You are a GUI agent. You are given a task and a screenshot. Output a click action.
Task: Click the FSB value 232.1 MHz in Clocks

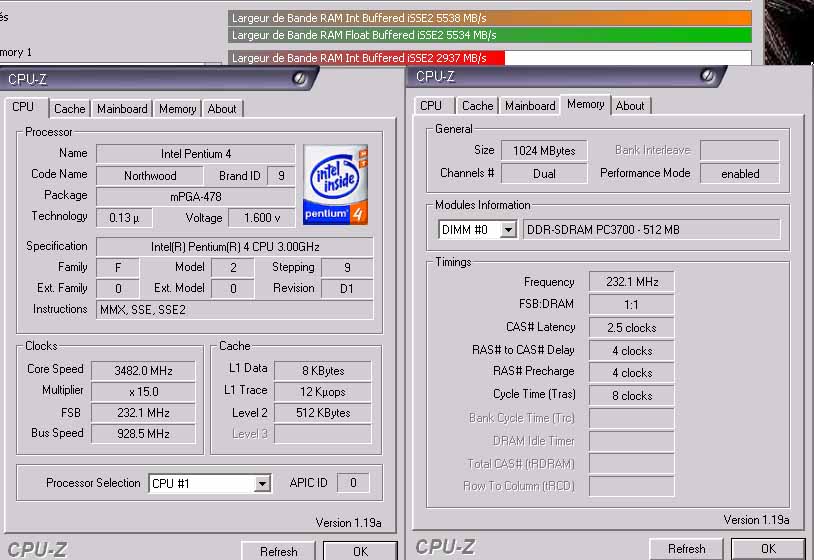point(143,413)
